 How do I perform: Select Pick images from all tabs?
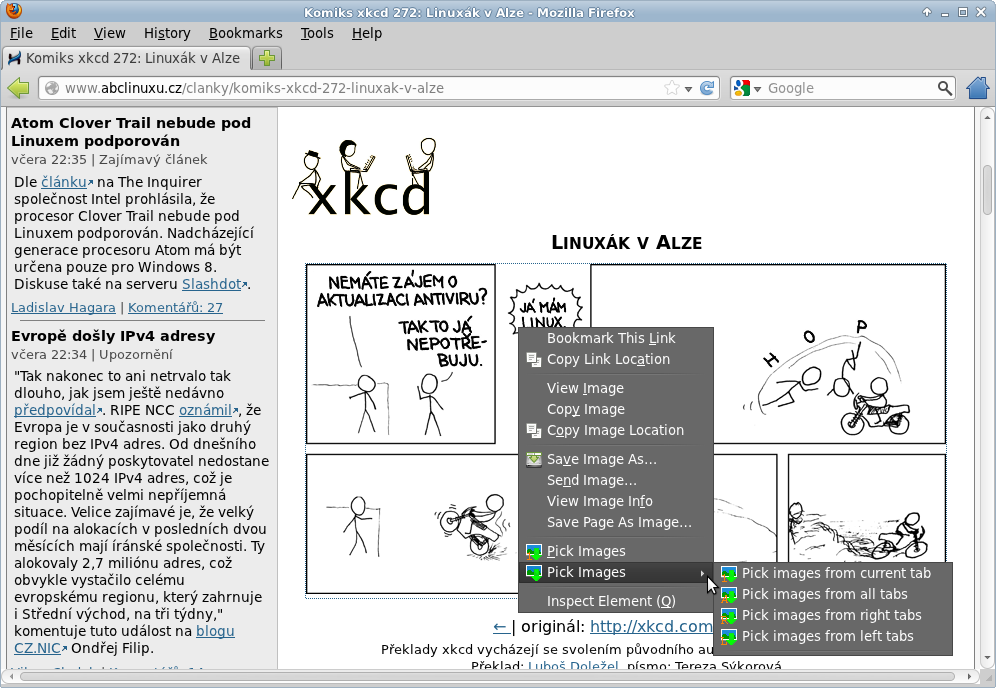[x=833, y=594]
